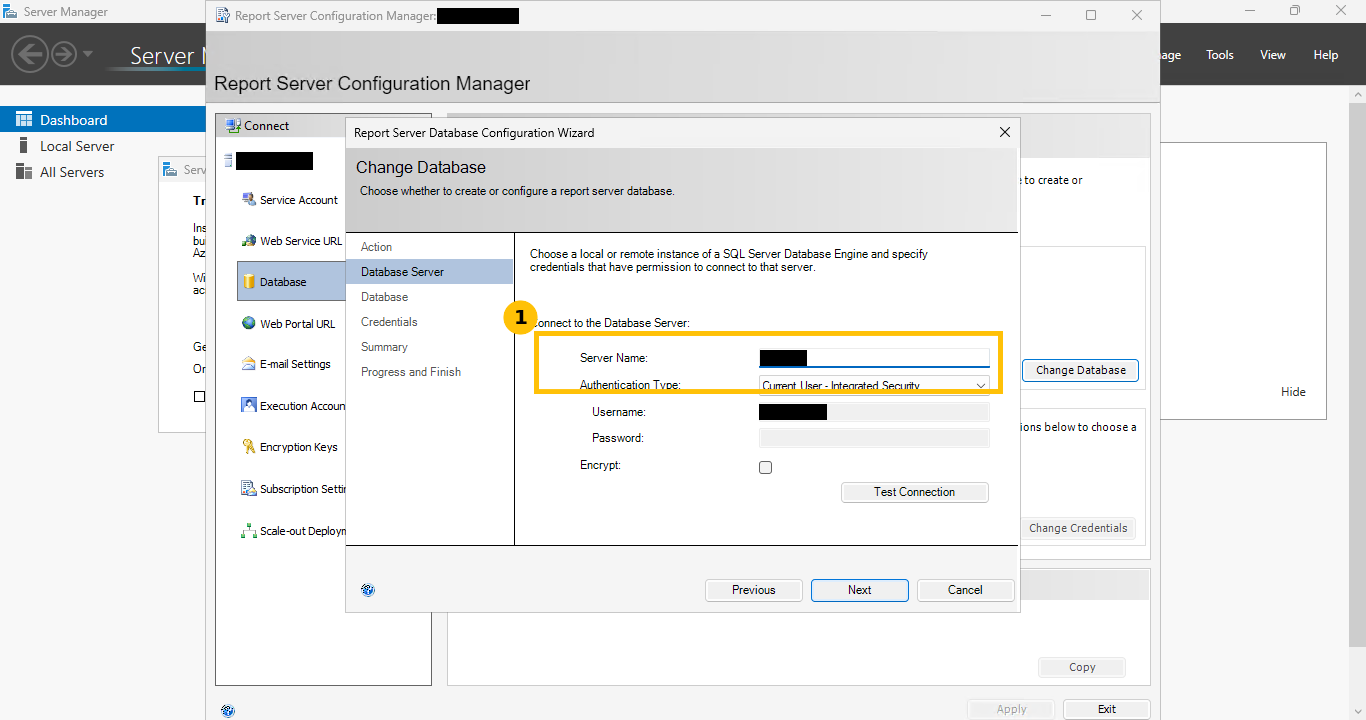Select the Summary step in wizard
Viewport: 1366px width, 720px height.
384,347
